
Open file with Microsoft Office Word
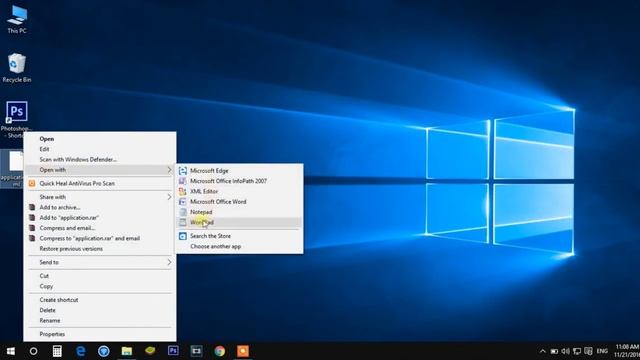pos(239,202)
